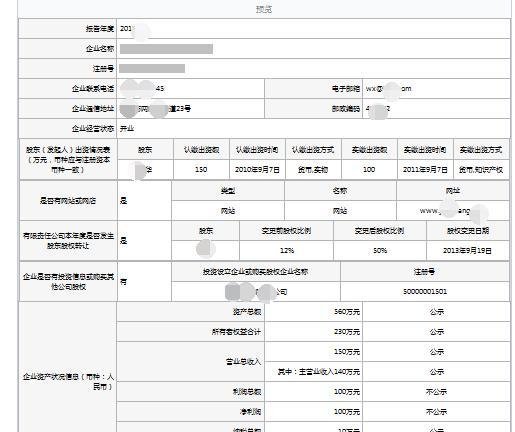The width and height of the screenshot is (515, 432).
Task: Click the www website address cell
Action: coord(453,211)
